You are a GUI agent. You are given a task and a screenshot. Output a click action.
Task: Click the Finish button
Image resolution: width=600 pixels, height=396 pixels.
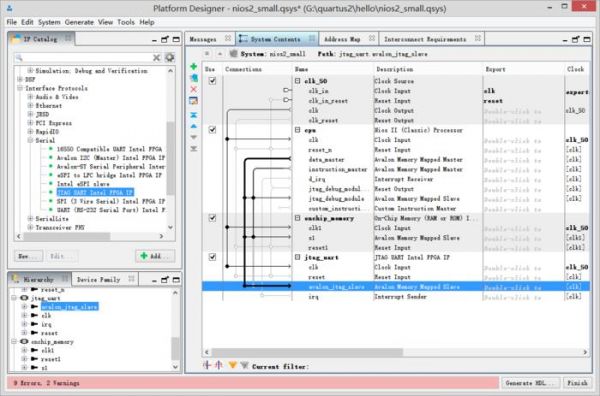(x=577, y=383)
